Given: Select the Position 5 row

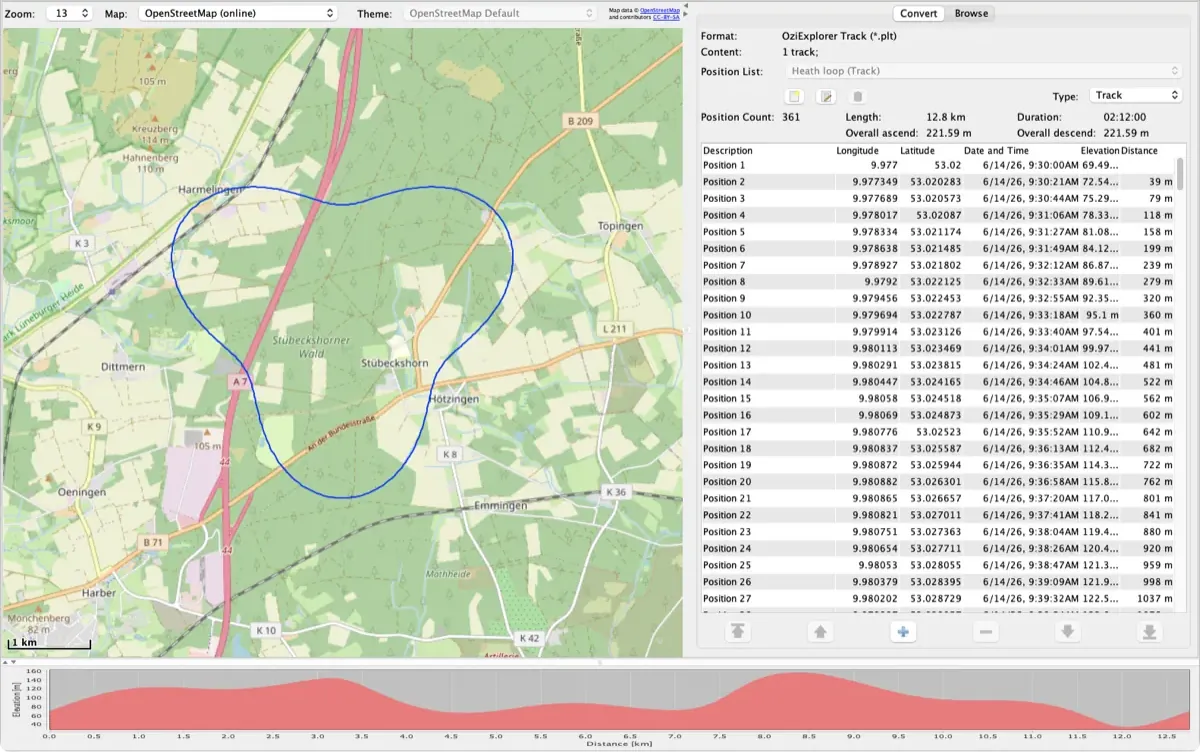Looking at the screenshot, I should (x=937, y=232).
